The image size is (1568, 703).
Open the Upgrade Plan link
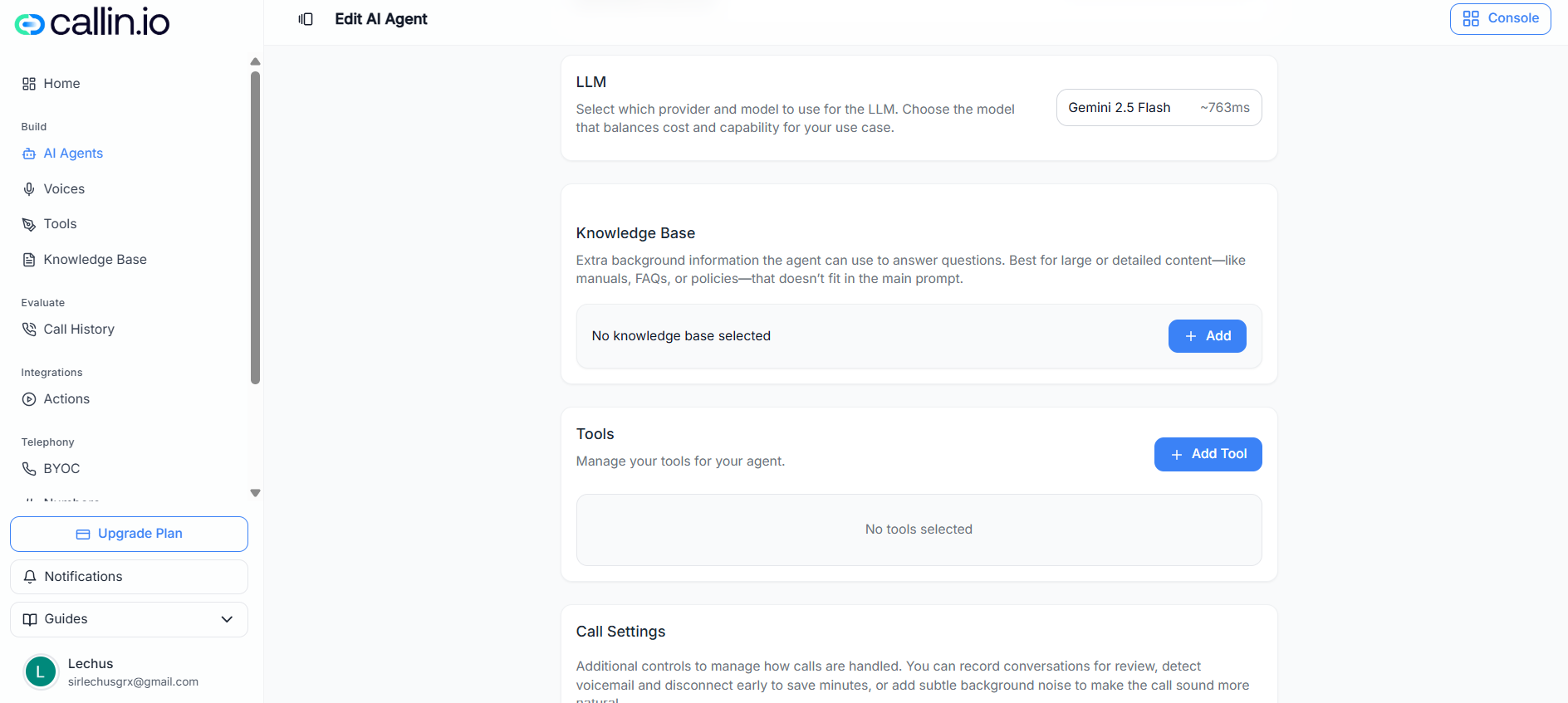point(129,534)
